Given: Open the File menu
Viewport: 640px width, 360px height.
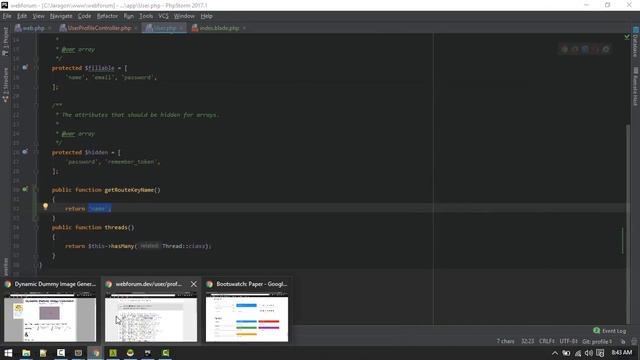Looking at the screenshot, I should 7,16.
